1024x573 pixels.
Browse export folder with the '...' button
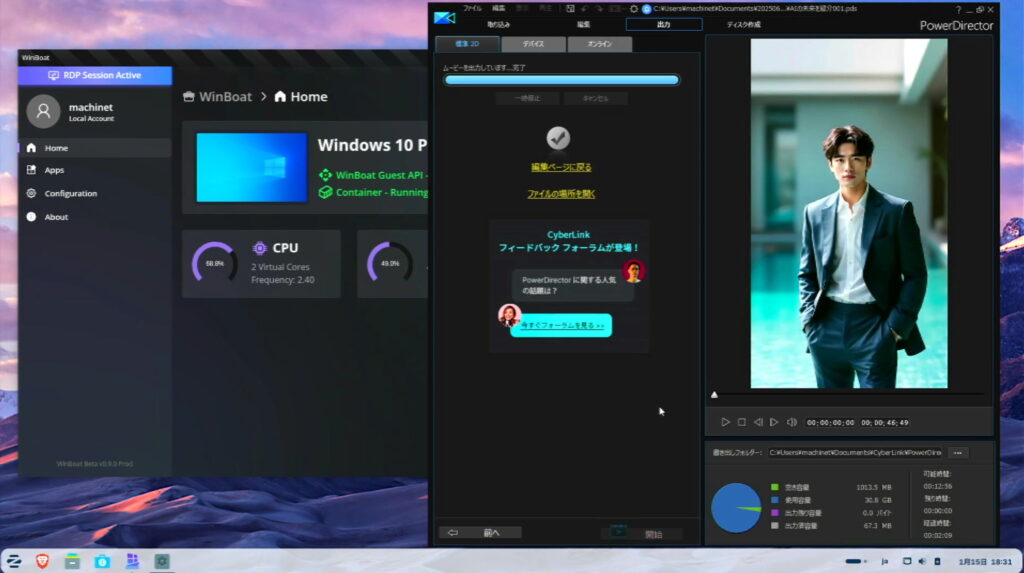click(x=958, y=453)
